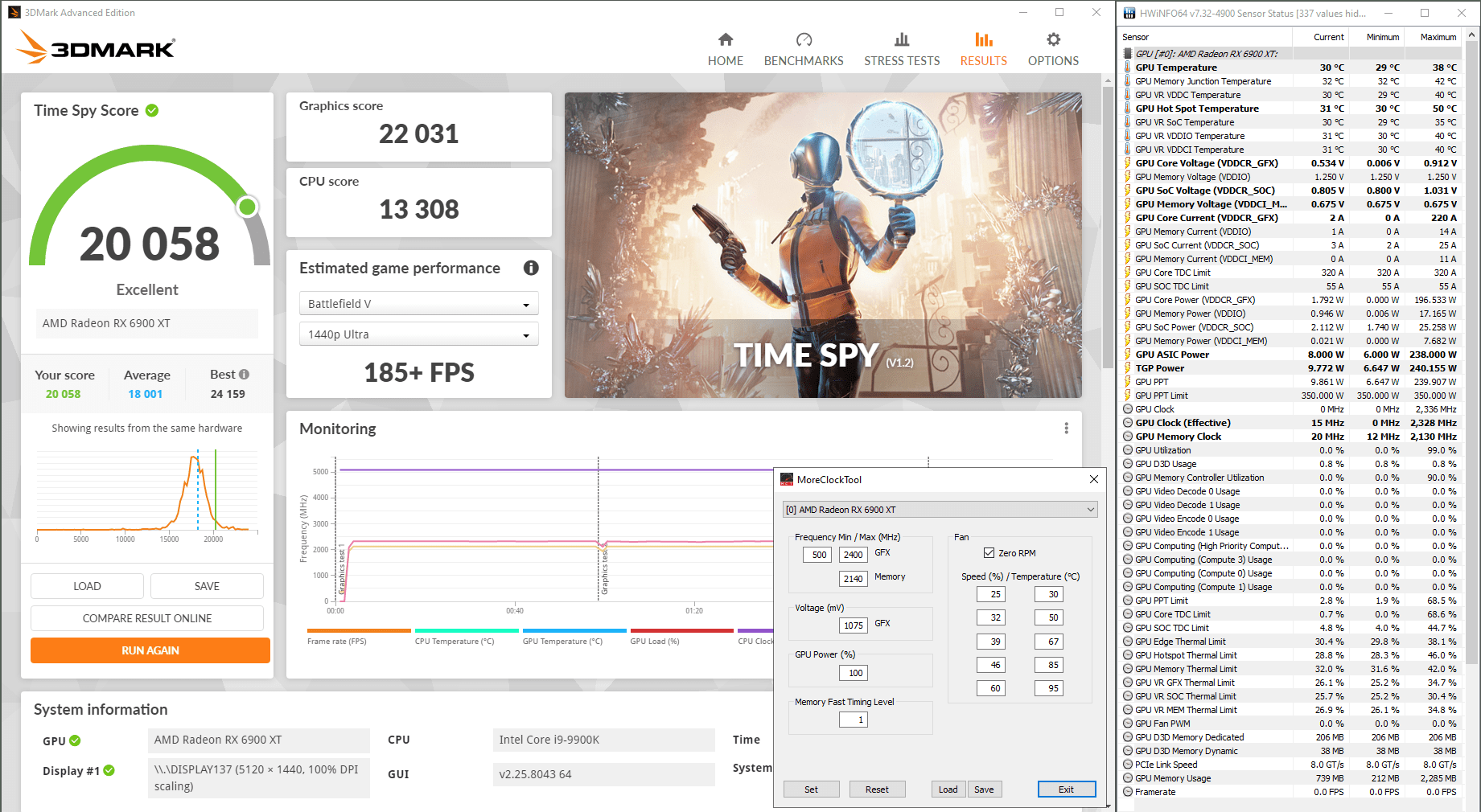Click the GPU ASIC Power lightning icon

click(1128, 355)
